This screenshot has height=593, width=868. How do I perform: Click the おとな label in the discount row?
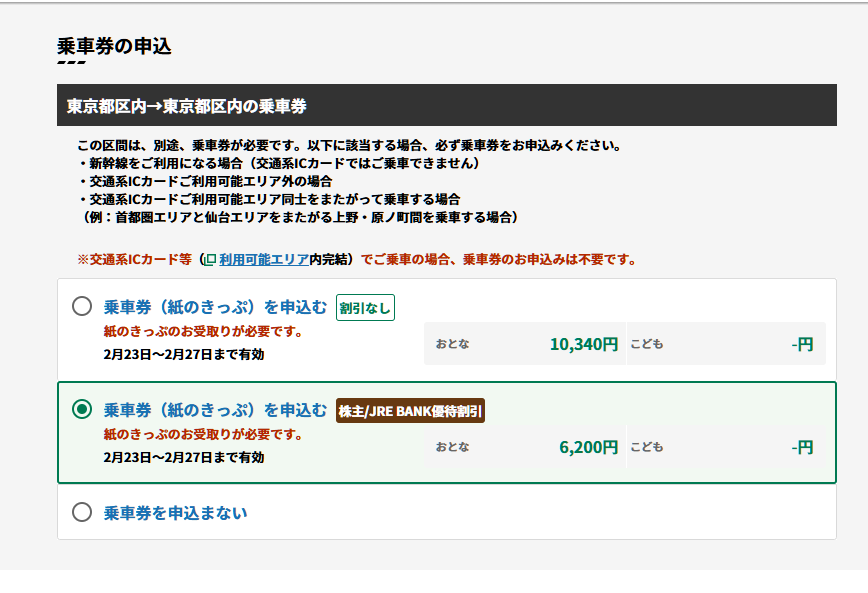pyautogui.click(x=452, y=447)
